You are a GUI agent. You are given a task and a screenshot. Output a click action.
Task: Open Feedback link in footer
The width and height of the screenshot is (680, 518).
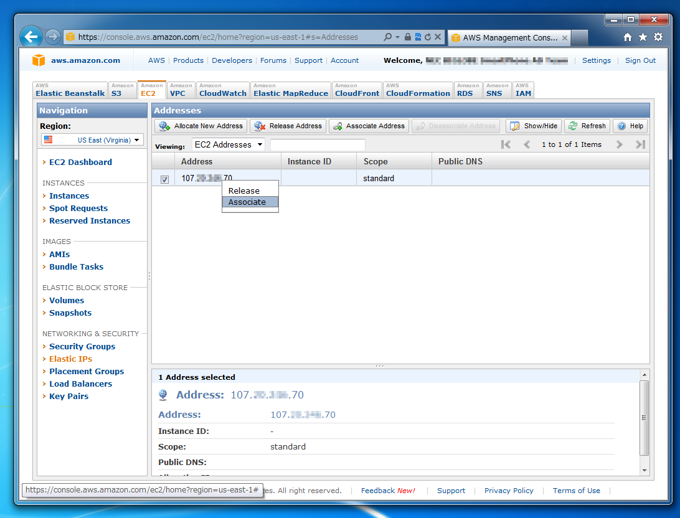(388, 490)
